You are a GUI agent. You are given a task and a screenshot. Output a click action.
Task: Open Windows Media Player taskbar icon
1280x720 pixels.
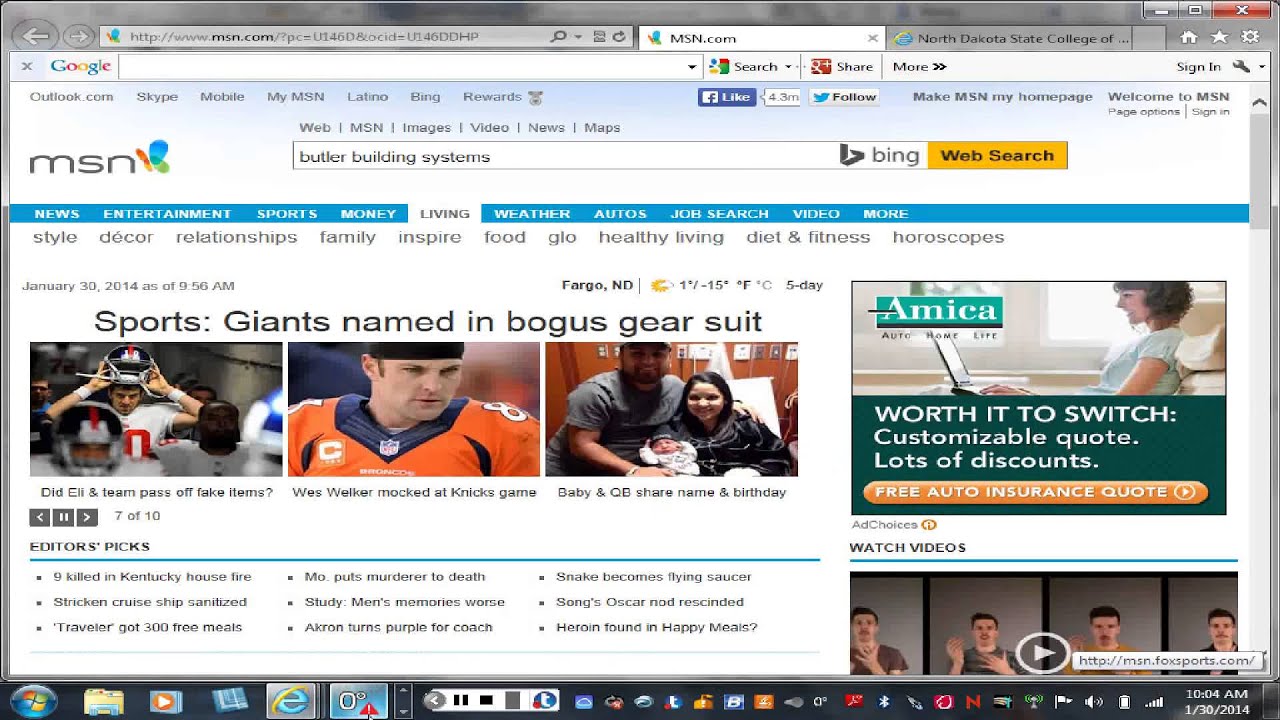point(167,701)
